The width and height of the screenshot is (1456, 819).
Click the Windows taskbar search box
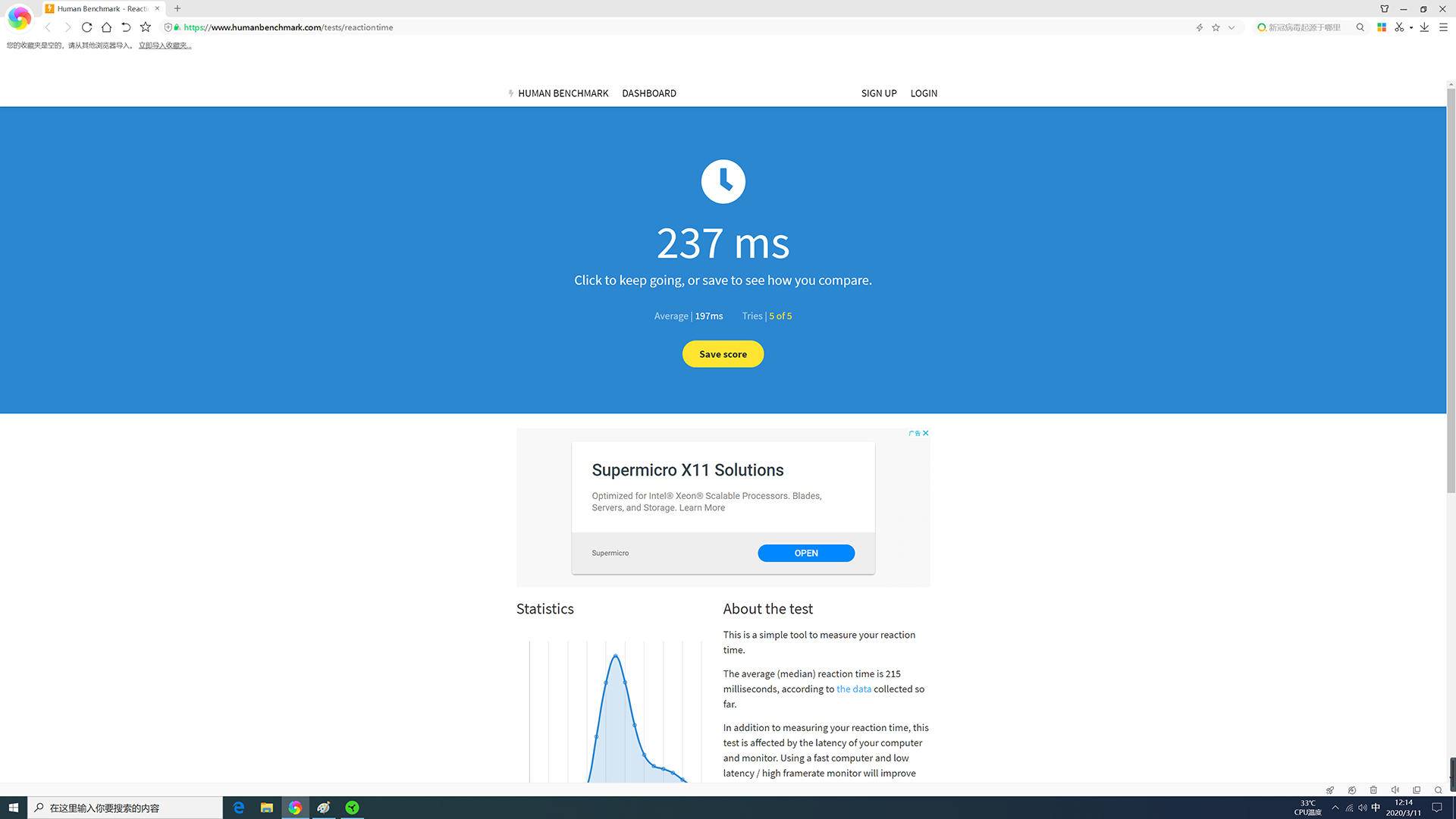pos(125,808)
